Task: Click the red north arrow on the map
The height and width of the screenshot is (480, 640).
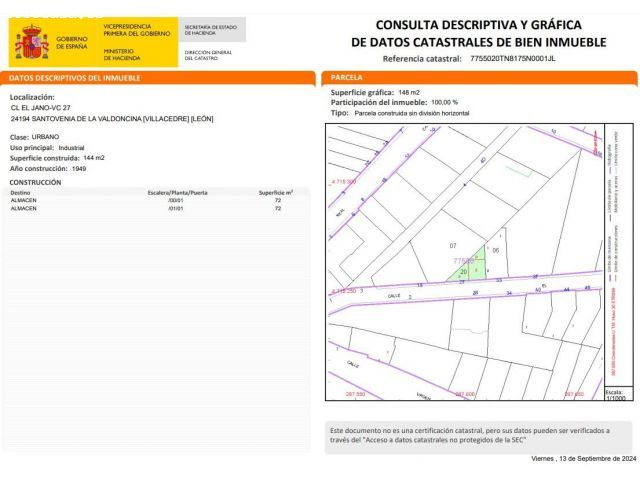Action: (596, 143)
